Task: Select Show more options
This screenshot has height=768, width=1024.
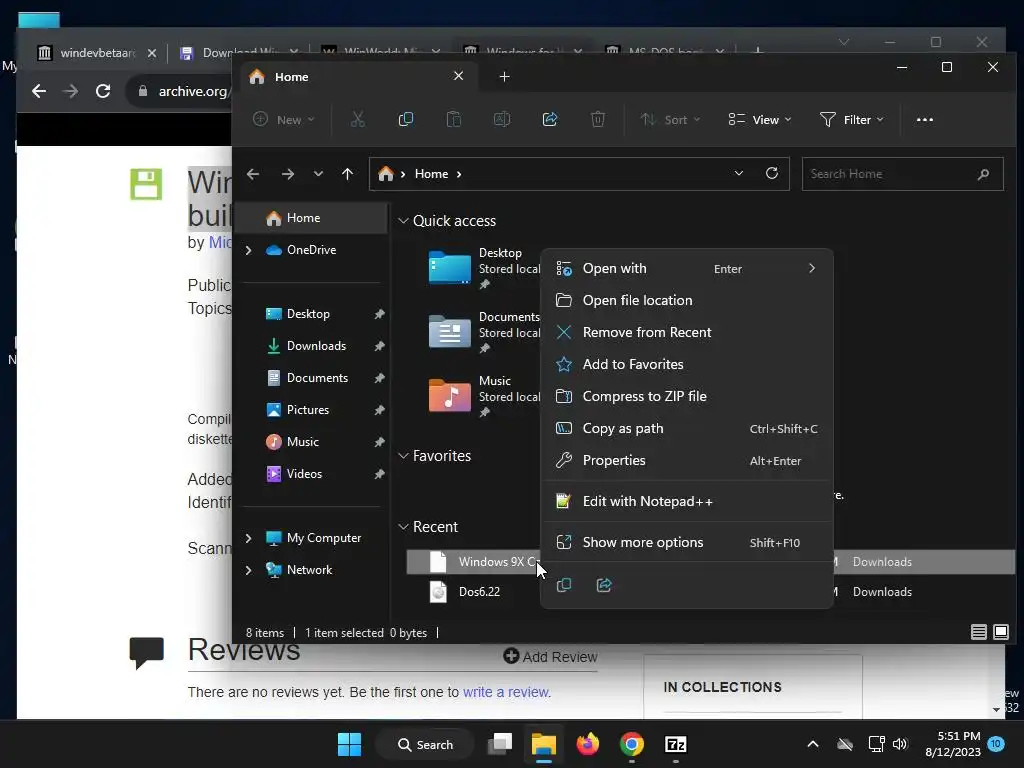Action: (x=686, y=543)
